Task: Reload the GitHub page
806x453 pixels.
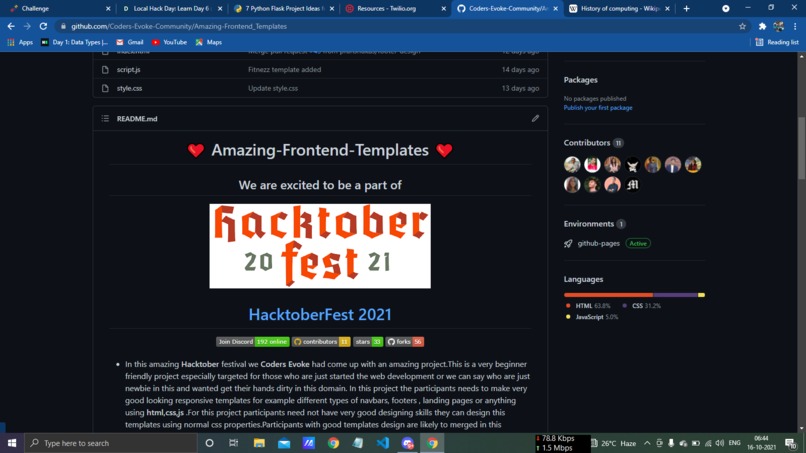Action: (43, 26)
